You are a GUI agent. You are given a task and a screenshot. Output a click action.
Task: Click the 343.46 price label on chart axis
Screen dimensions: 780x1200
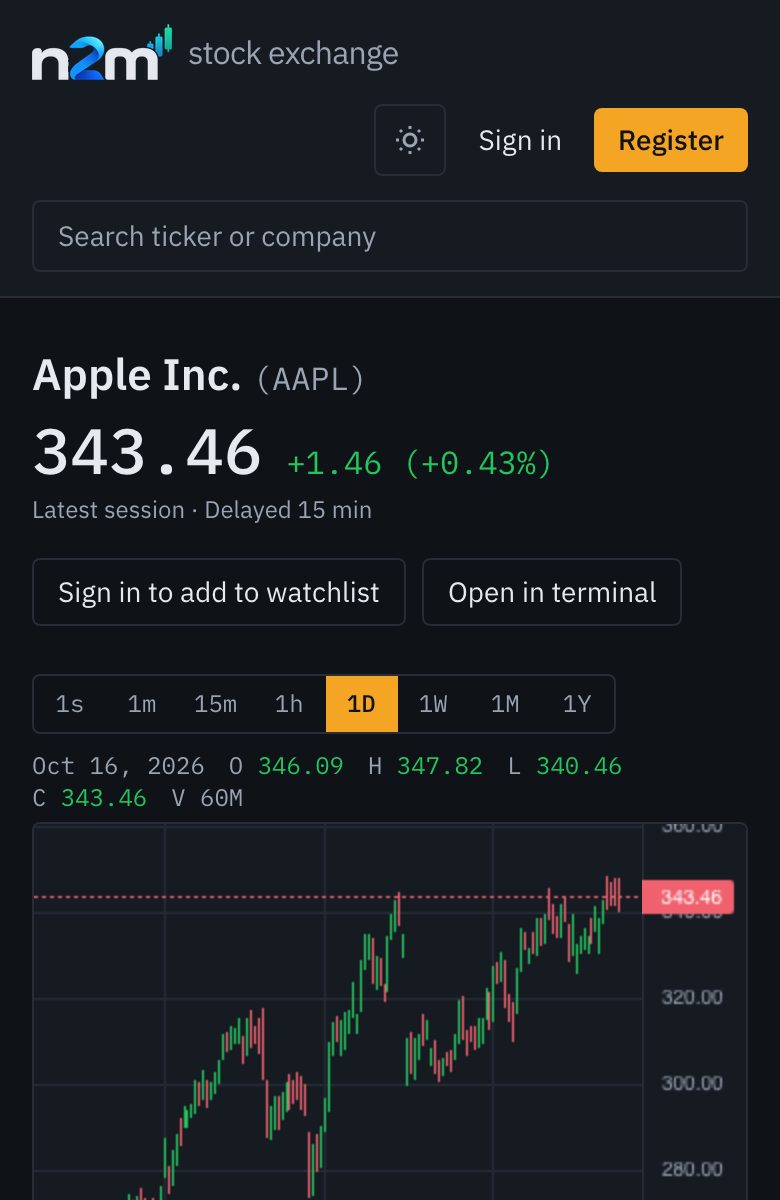pos(688,897)
